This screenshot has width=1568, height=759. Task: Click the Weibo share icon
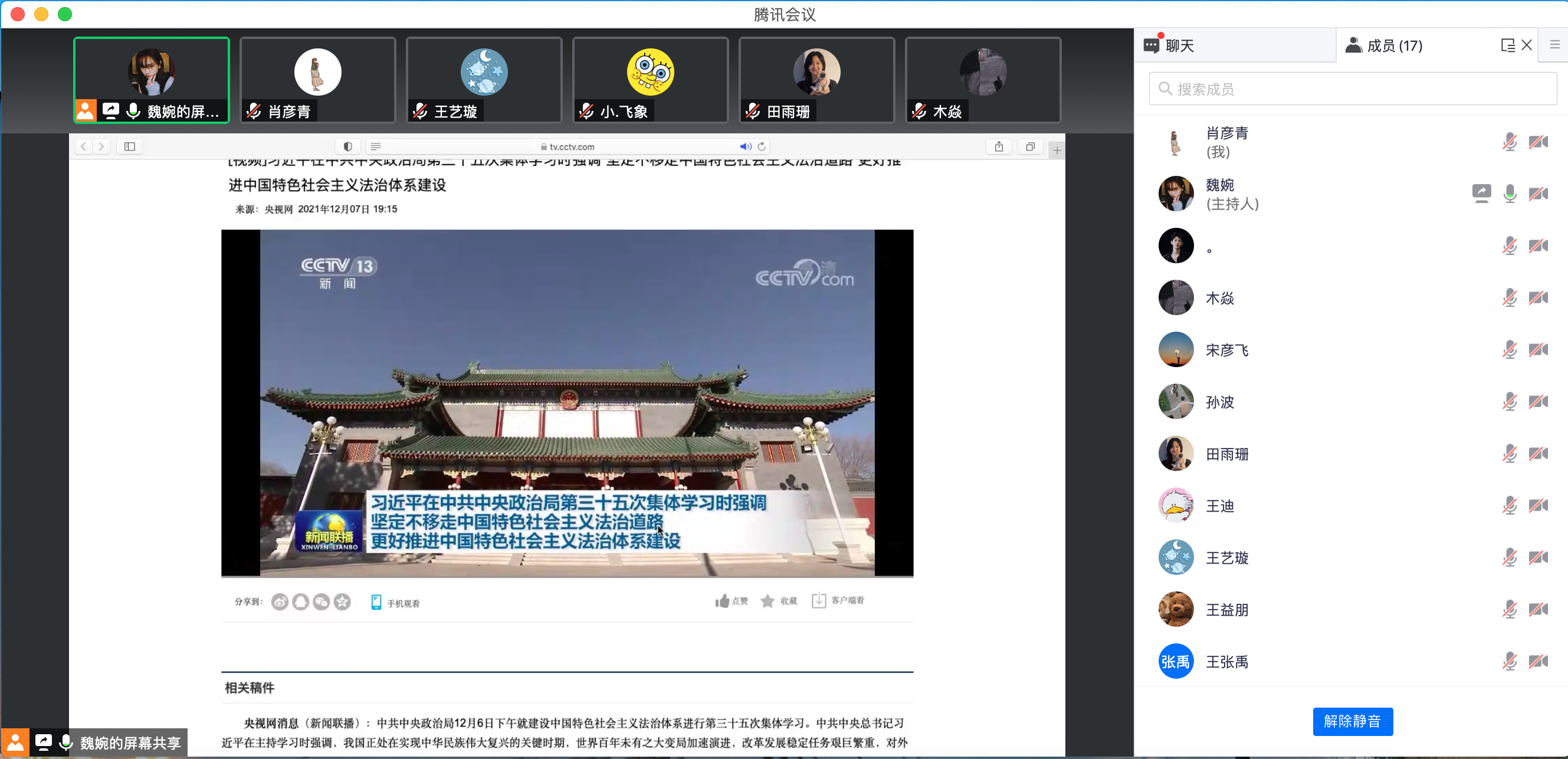[280, 603]
